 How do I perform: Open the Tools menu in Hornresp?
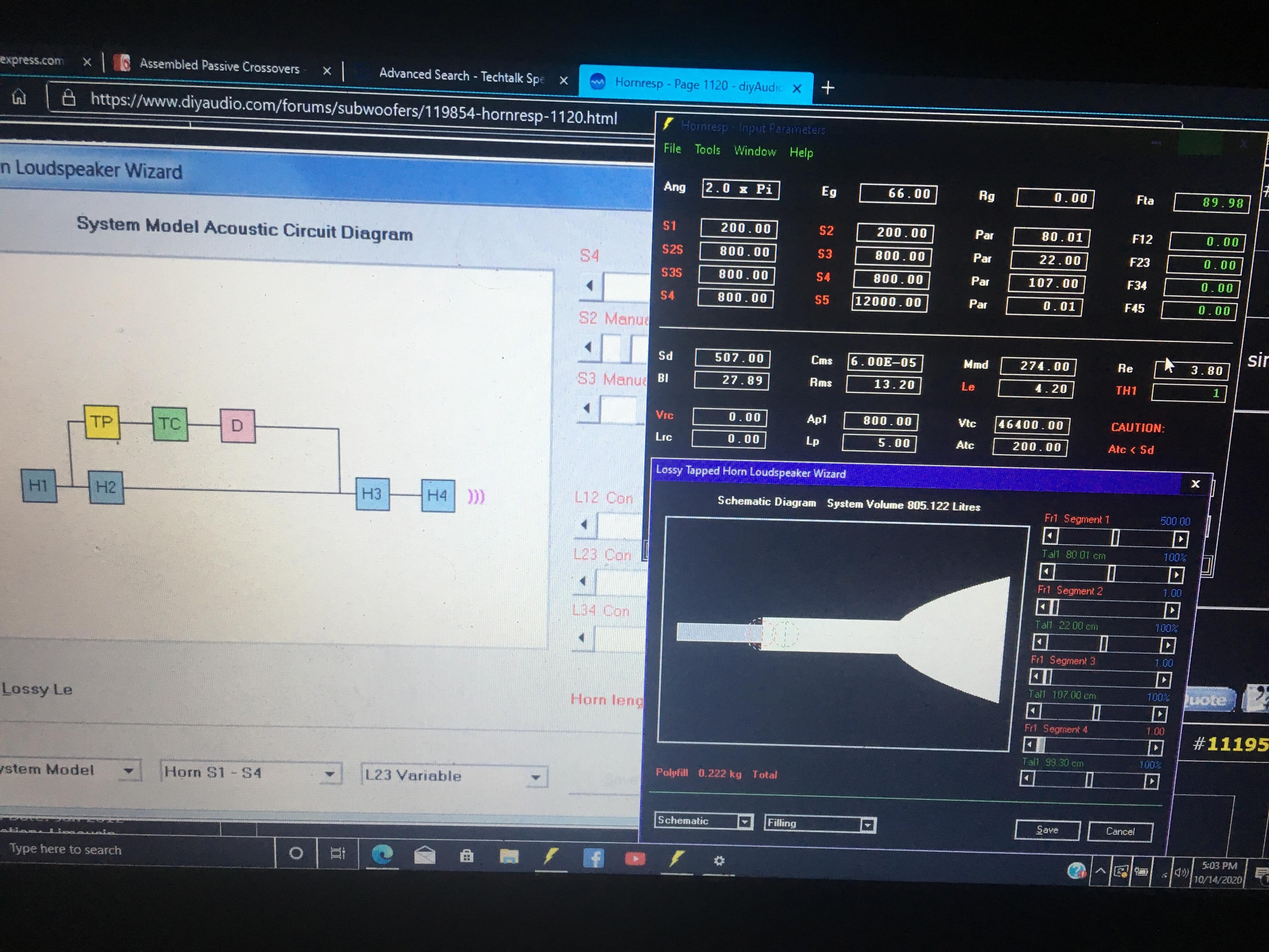pos(707,150)
